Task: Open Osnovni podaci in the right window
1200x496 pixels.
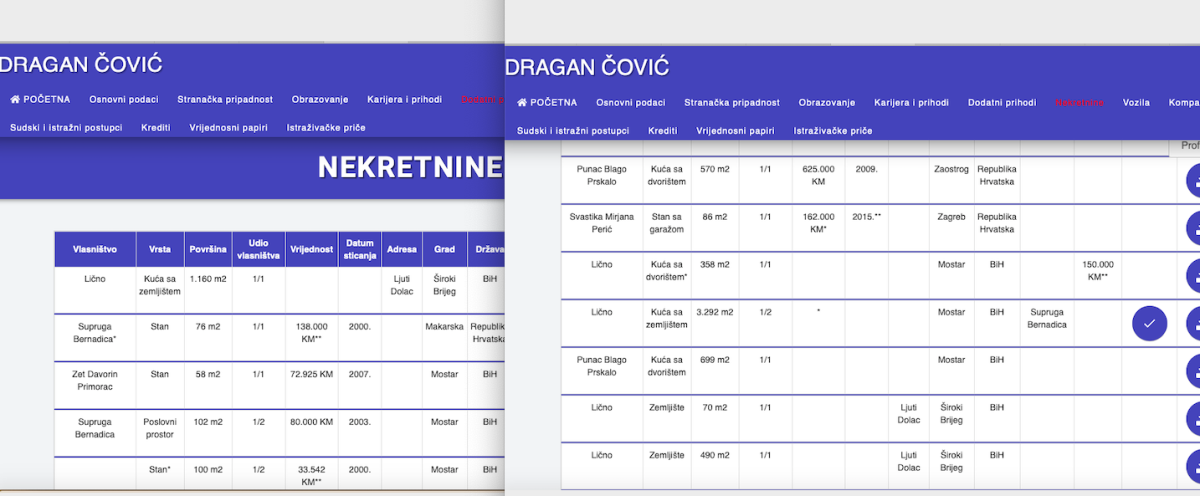Action: click(x=631, y=102)
